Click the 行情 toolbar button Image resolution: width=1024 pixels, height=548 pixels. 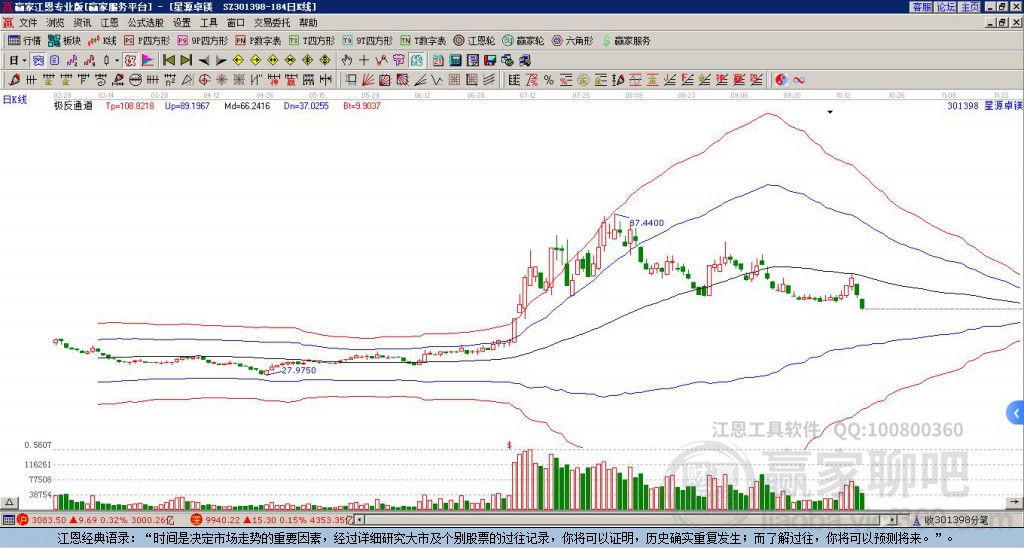24,40
